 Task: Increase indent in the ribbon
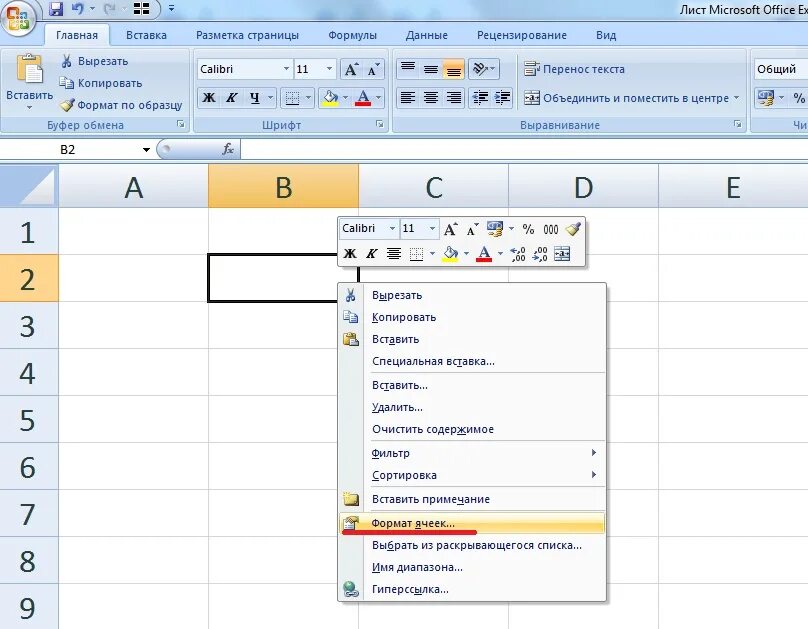502,98
